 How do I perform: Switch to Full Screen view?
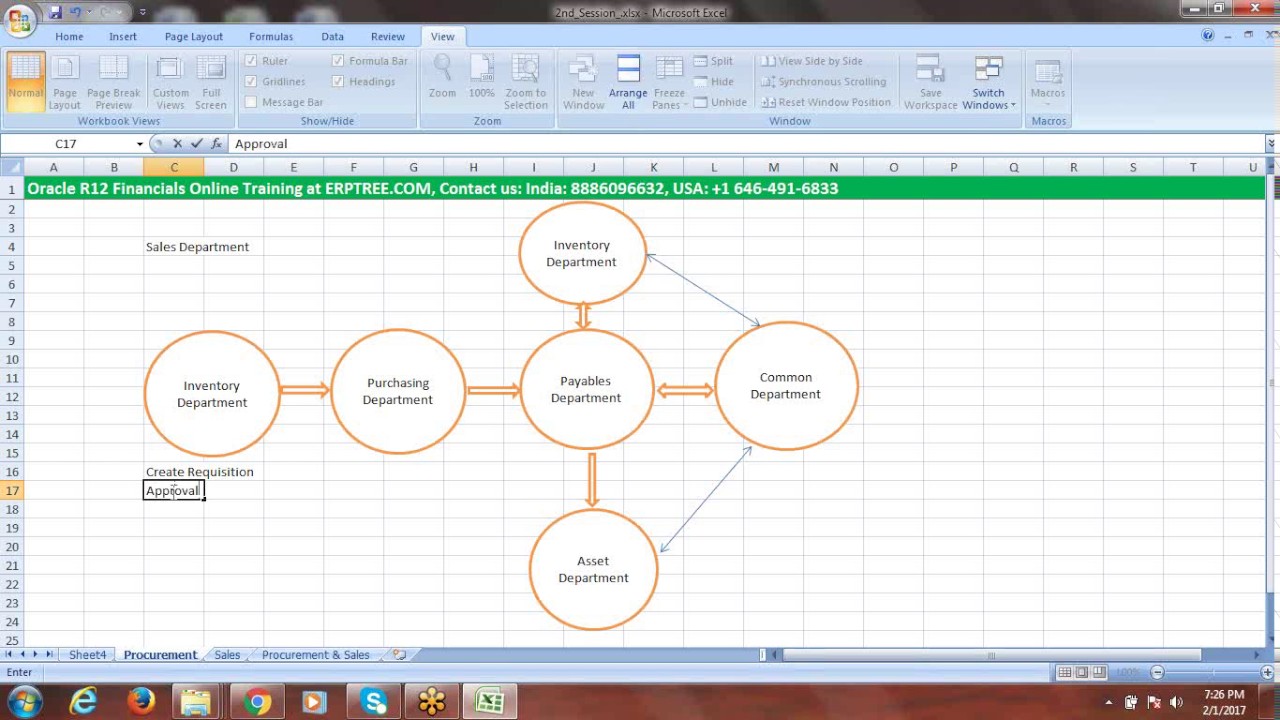click(x=211, y=82)
